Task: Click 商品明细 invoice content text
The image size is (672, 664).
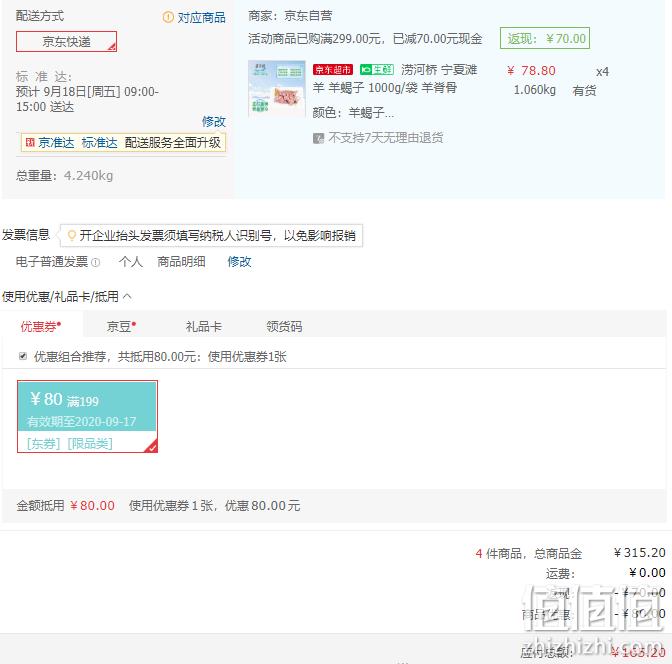Action: 181,261
